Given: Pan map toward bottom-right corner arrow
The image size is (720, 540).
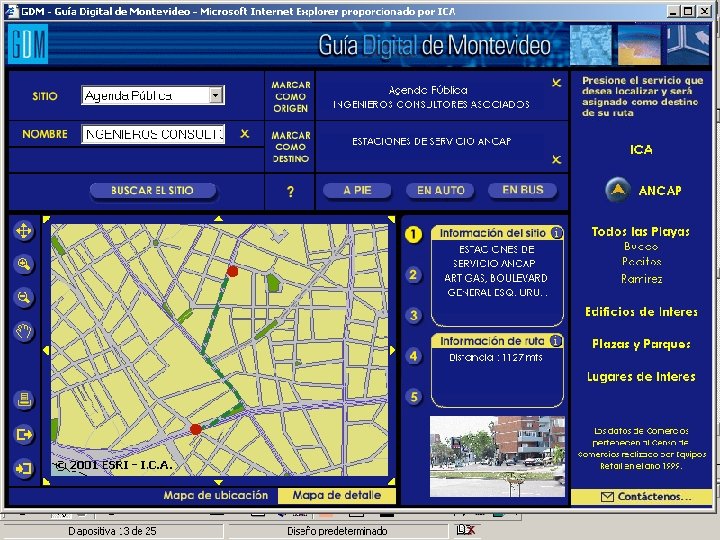Looking at the screenshot, I should coord(391,481).
